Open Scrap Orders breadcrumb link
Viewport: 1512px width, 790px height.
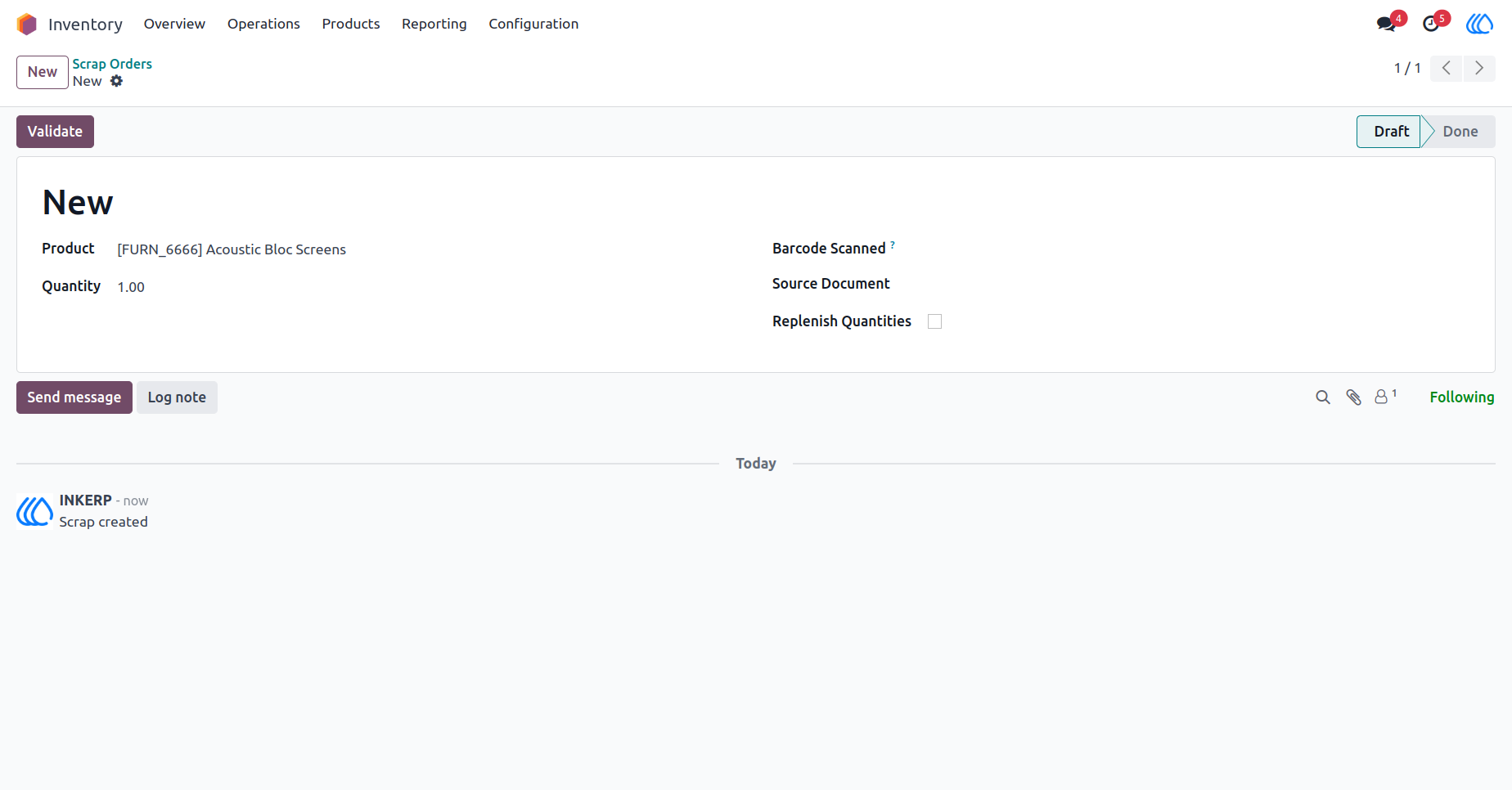[112, 64]
